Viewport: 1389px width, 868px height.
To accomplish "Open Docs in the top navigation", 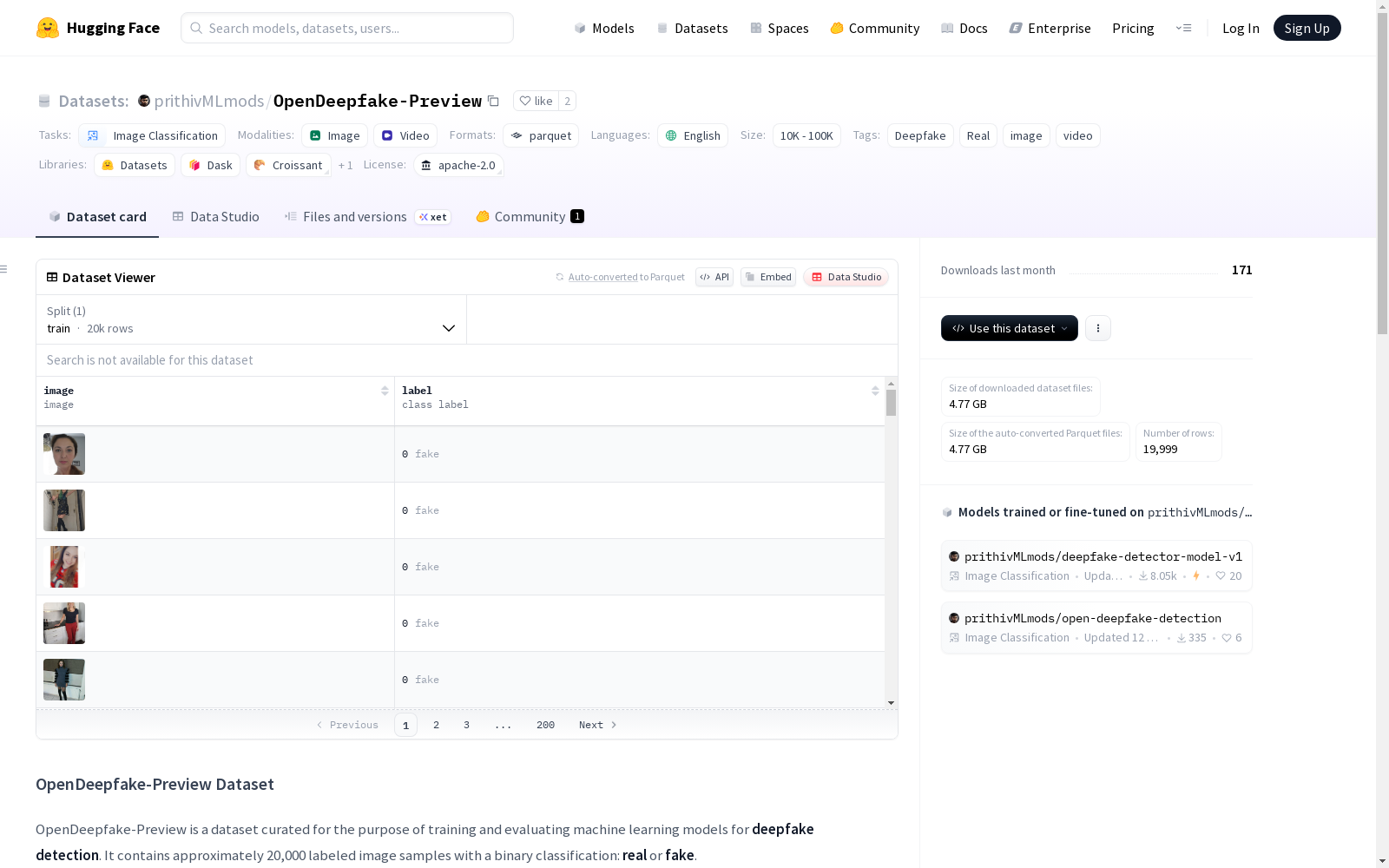I will (x=964, y=28).
